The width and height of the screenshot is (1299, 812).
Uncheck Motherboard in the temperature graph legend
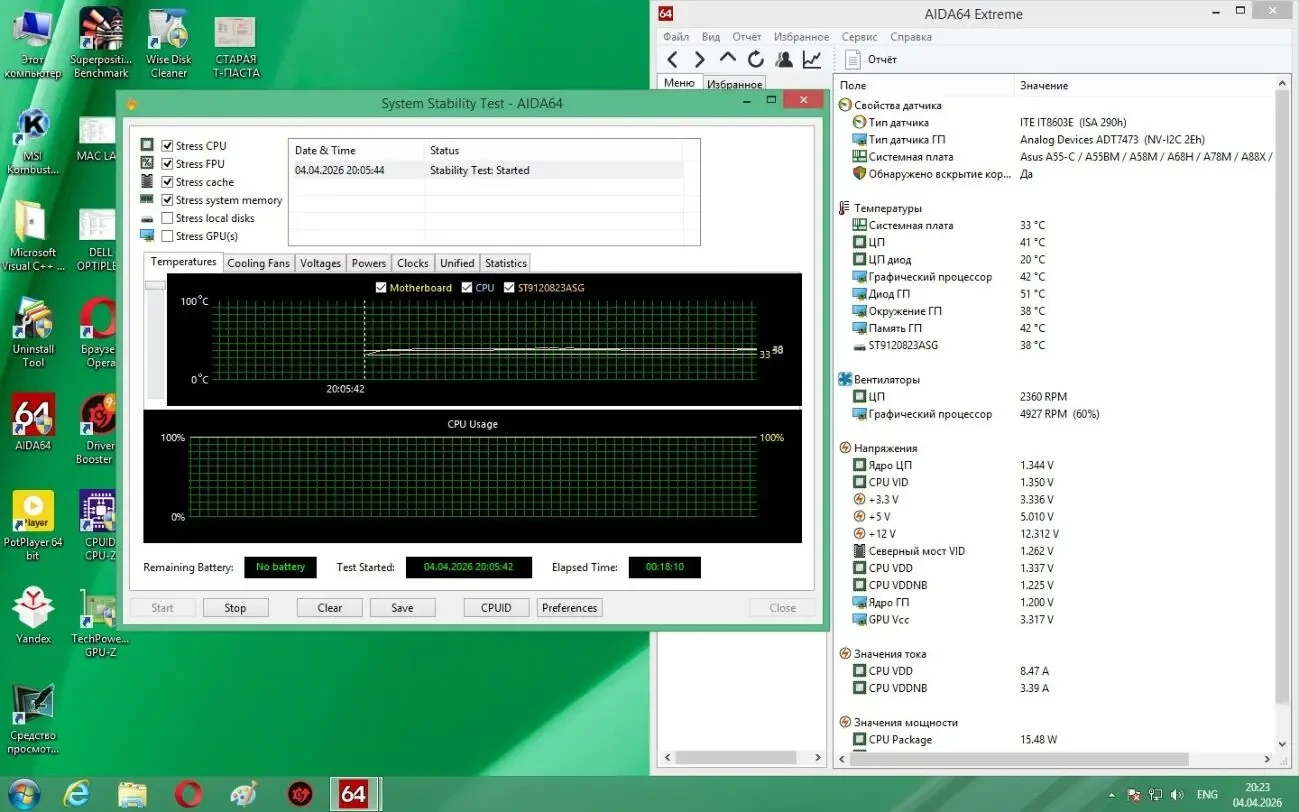pos(380,287)
